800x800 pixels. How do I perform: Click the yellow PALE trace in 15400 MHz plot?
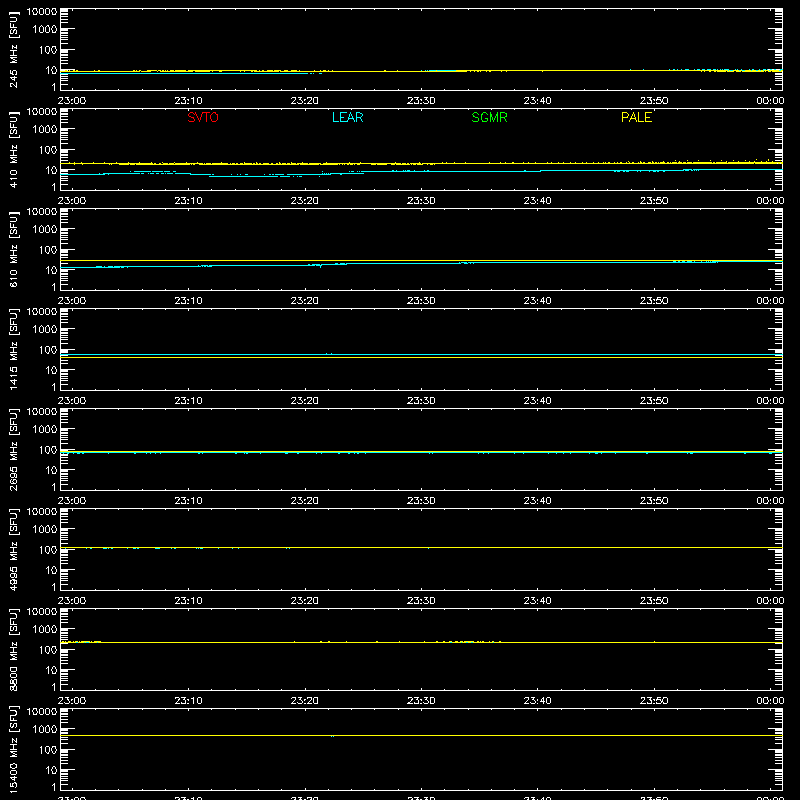[421, 735]
